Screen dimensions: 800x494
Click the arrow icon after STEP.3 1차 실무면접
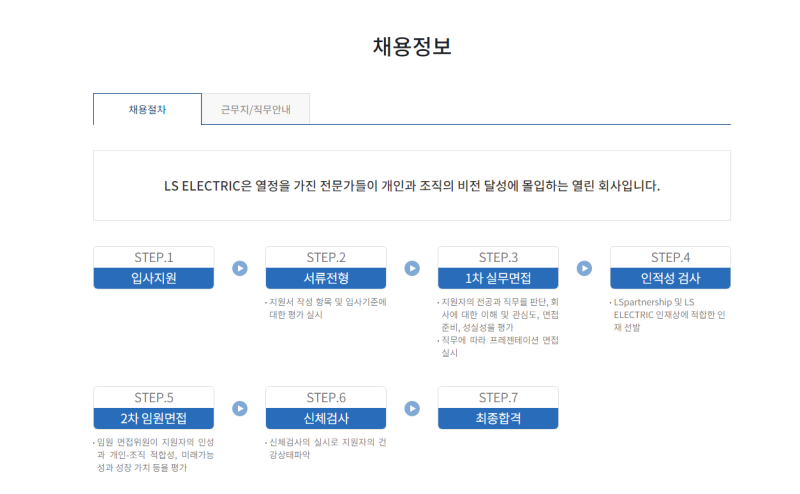pyautogui.click(x=584, y=268)
